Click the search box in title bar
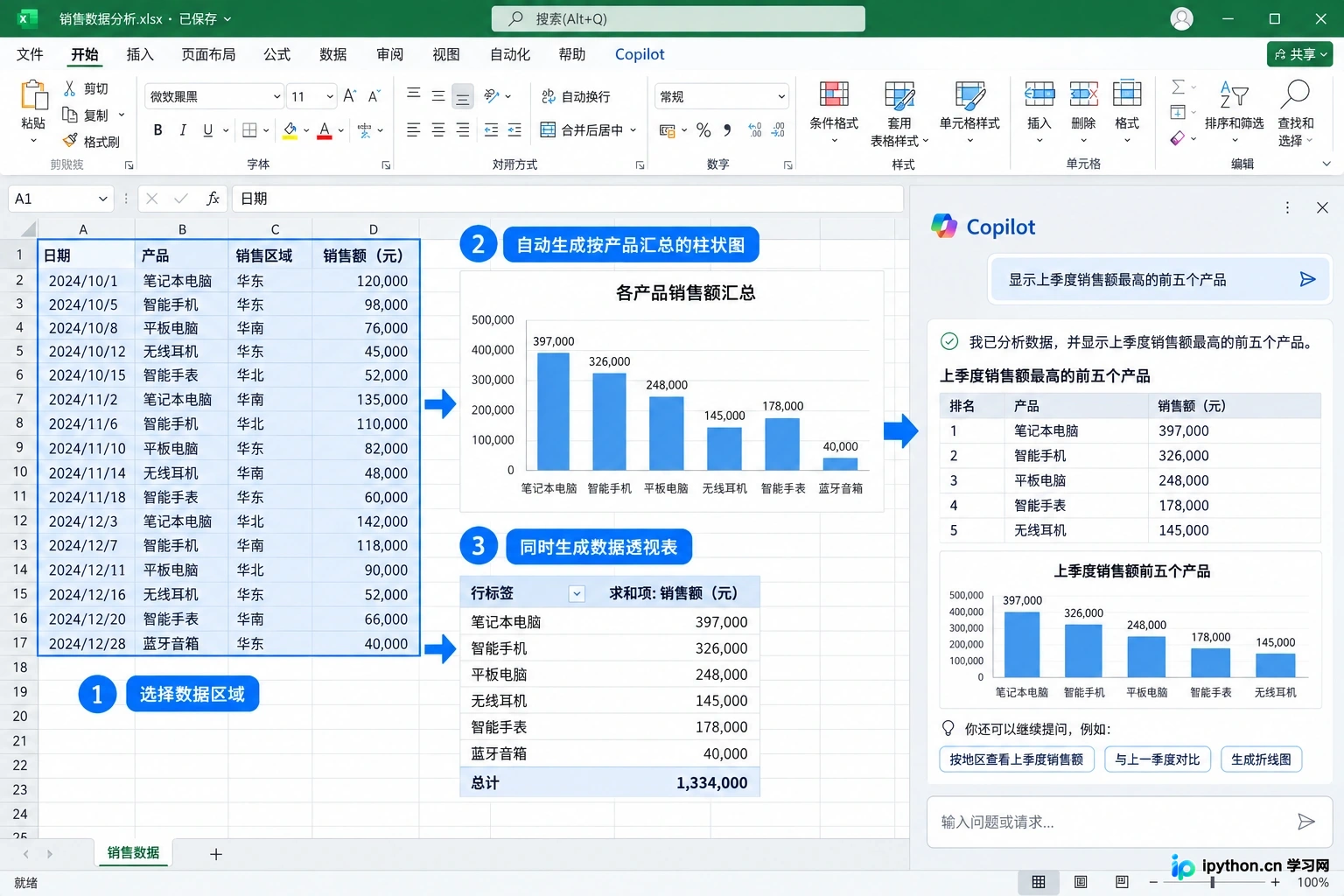 pos(679,18)
